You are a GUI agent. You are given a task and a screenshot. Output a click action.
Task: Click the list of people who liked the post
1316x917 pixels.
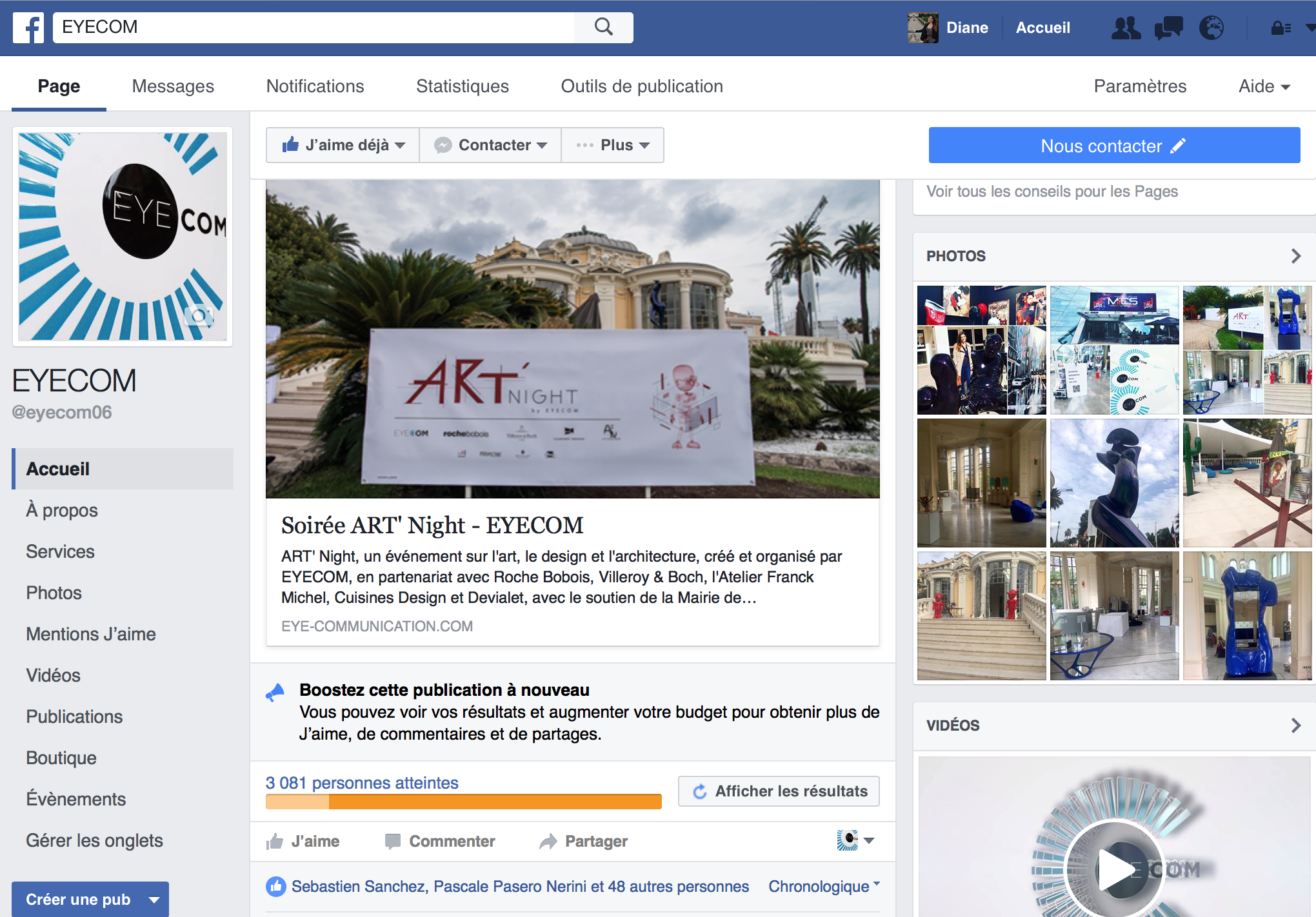520,887
